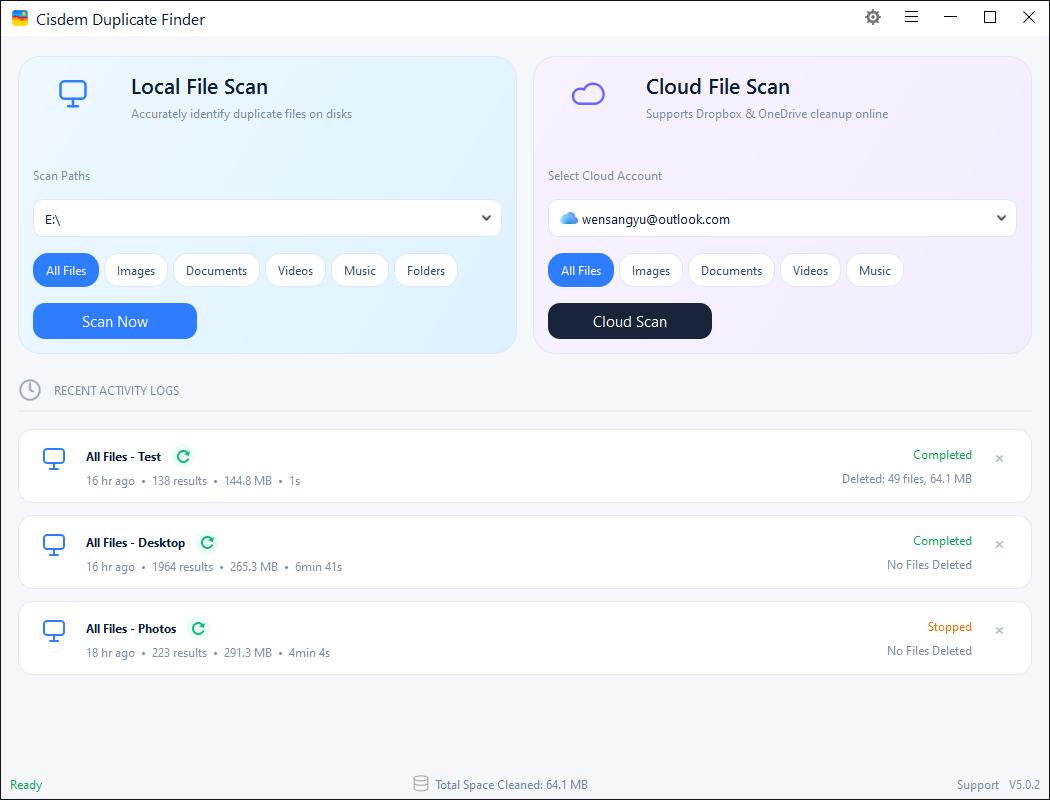
Task: Click the Recent Activity Logs clock icon
Action: tap(30, 390)
